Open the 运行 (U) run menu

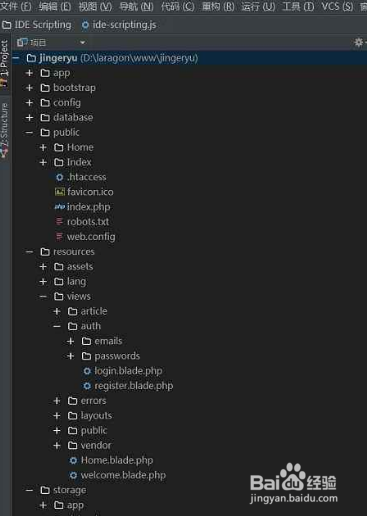coord(258,6)
